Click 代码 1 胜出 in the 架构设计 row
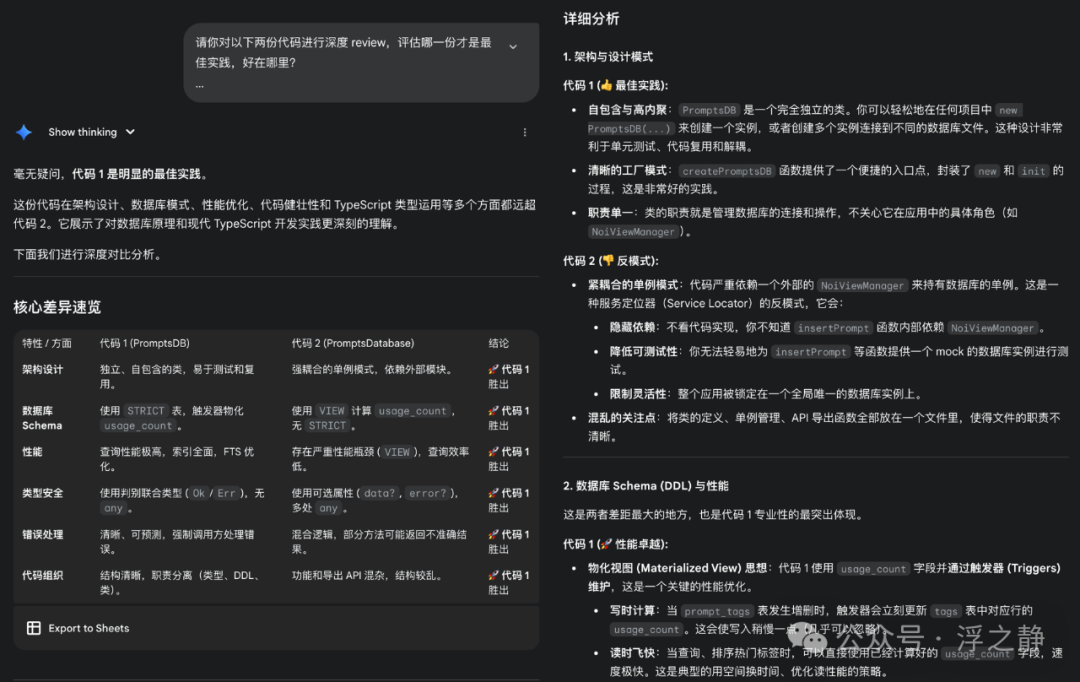Image resolution: width=1080 pixels, height=682 pixels. (x=508, y=377)
